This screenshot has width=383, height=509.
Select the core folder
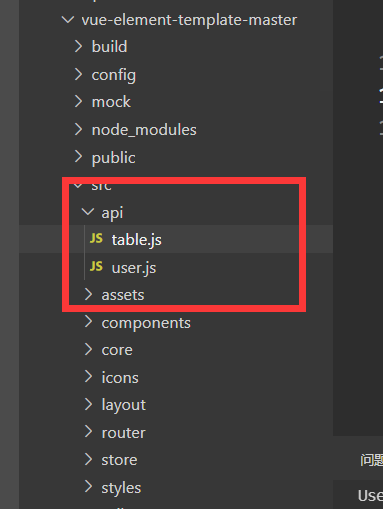[x=117, y=350]
